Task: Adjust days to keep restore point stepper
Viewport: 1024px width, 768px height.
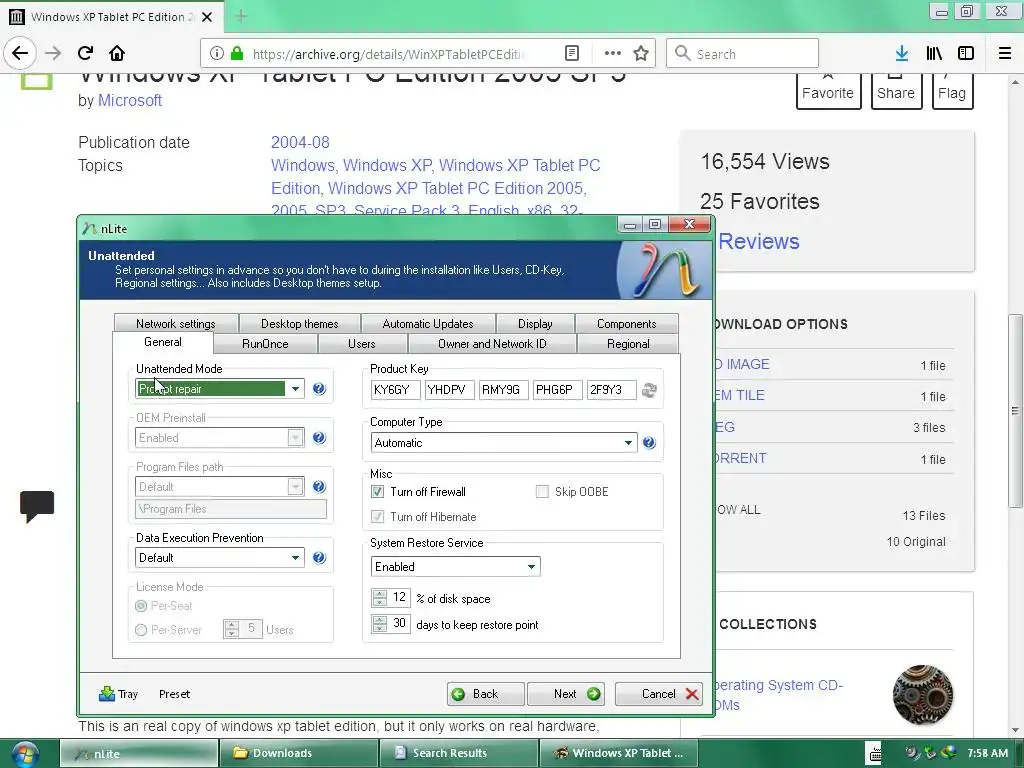Action: [x=380, y=624]
